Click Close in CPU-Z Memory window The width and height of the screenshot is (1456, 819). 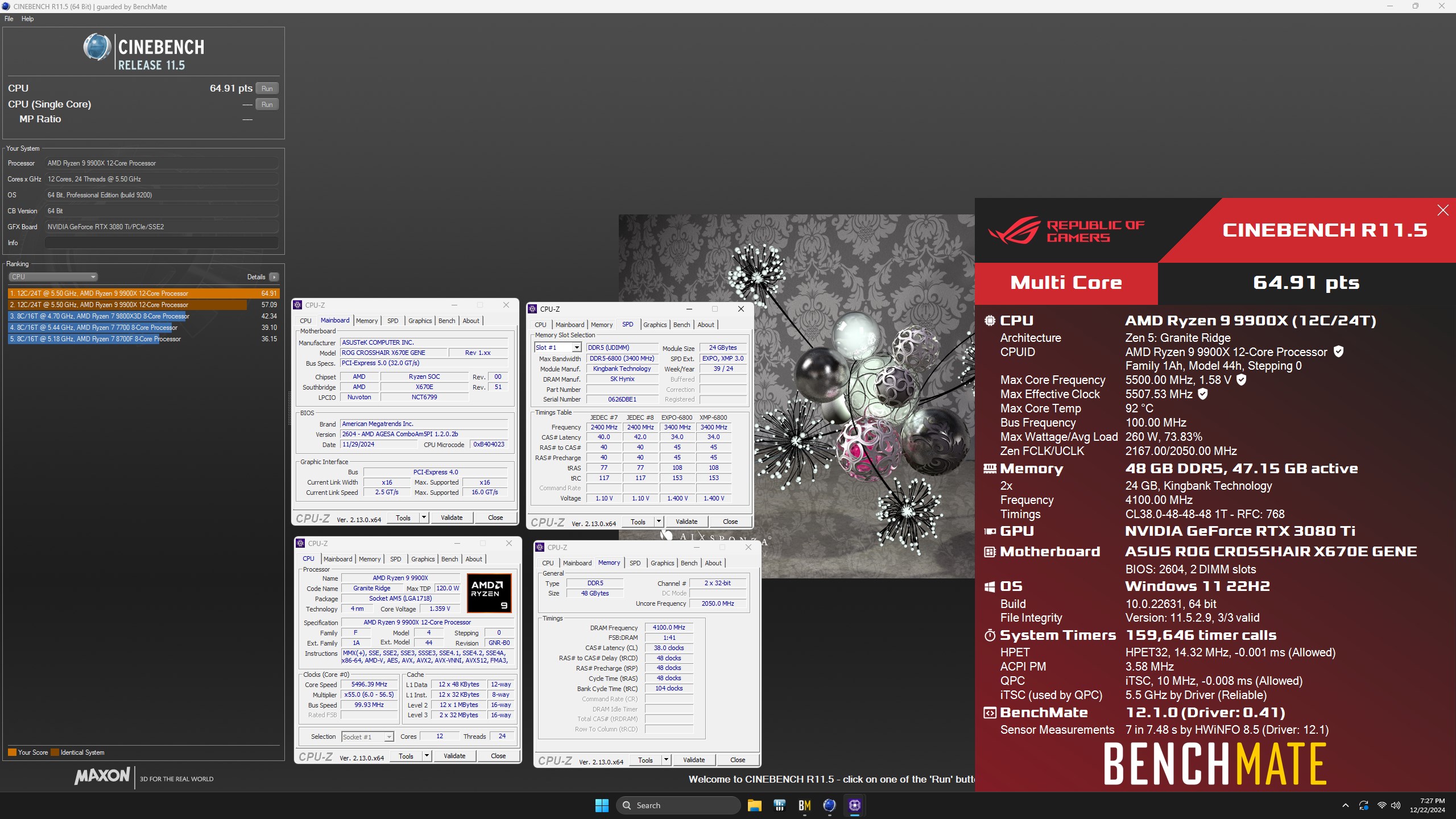click(x=738, y=760)
